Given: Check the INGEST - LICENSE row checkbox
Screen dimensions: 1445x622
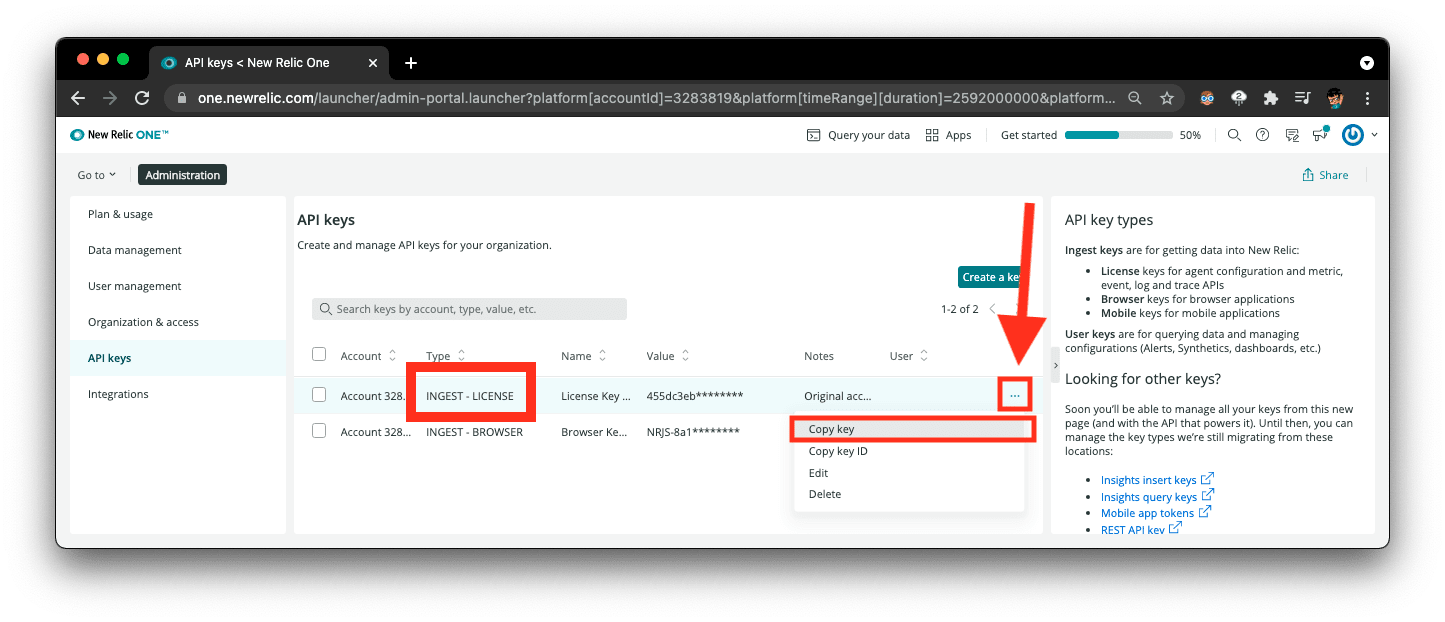Looking at the screenshot, I should point(319,395).
